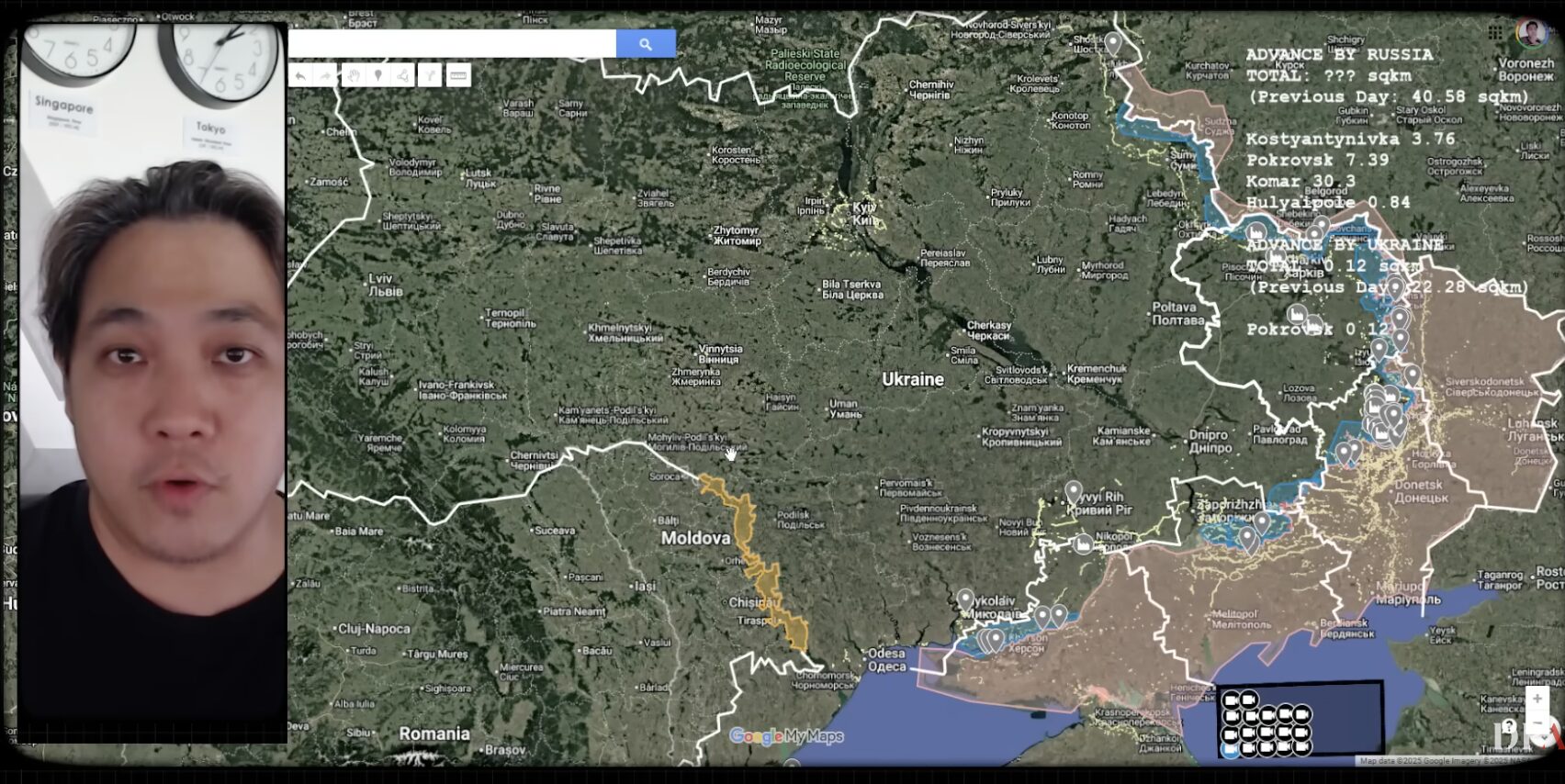The height and width of the screenshot is (784, 1565).
Task: Zoom out with the minus button
Action: coord(1537,723)
